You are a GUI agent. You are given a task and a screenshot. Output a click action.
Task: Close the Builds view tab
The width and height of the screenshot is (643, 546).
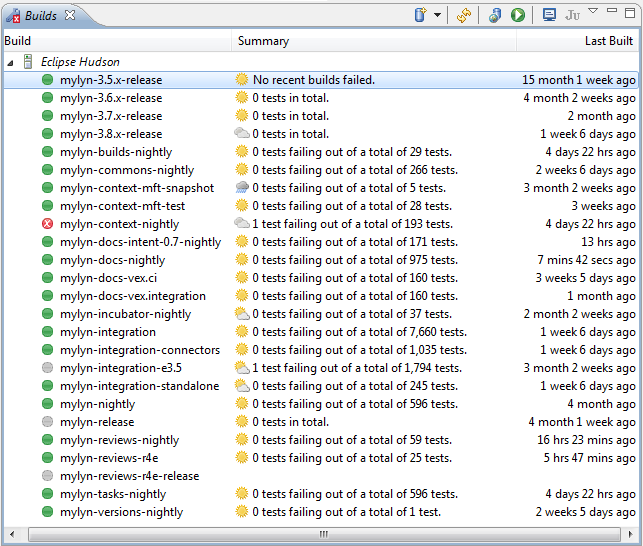coord(71,15)
